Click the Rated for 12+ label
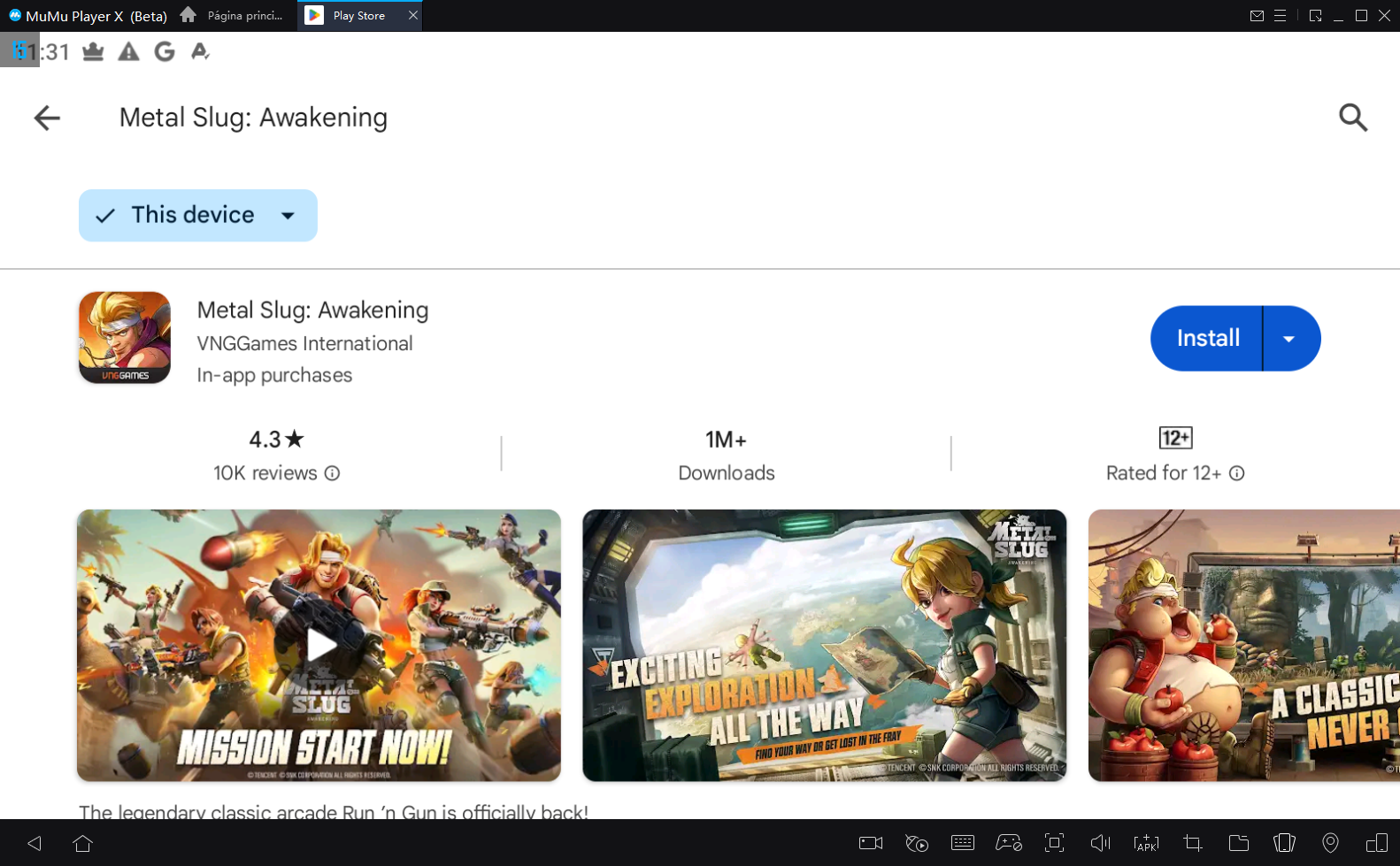This screenshot has width=1400, height=866. click(1164, 473)
